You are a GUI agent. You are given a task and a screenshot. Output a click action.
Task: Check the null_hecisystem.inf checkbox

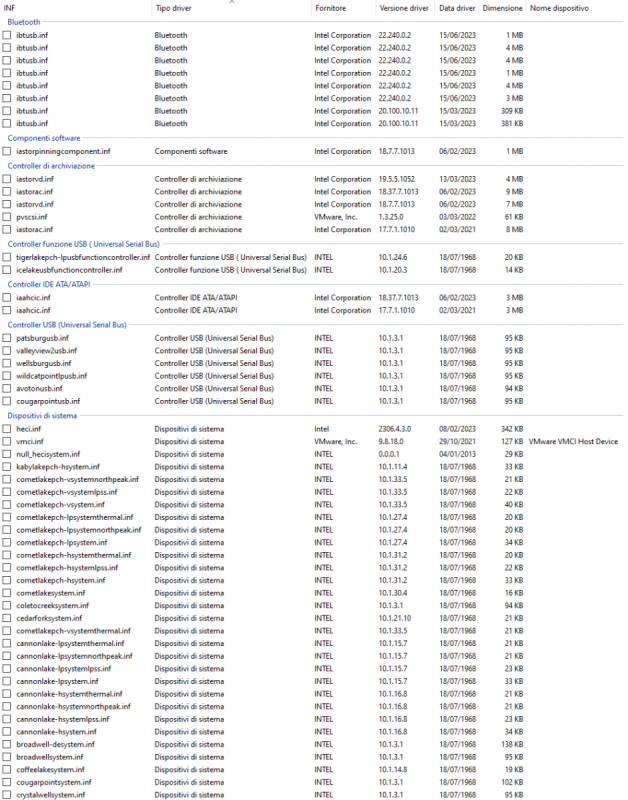(7, 454)
